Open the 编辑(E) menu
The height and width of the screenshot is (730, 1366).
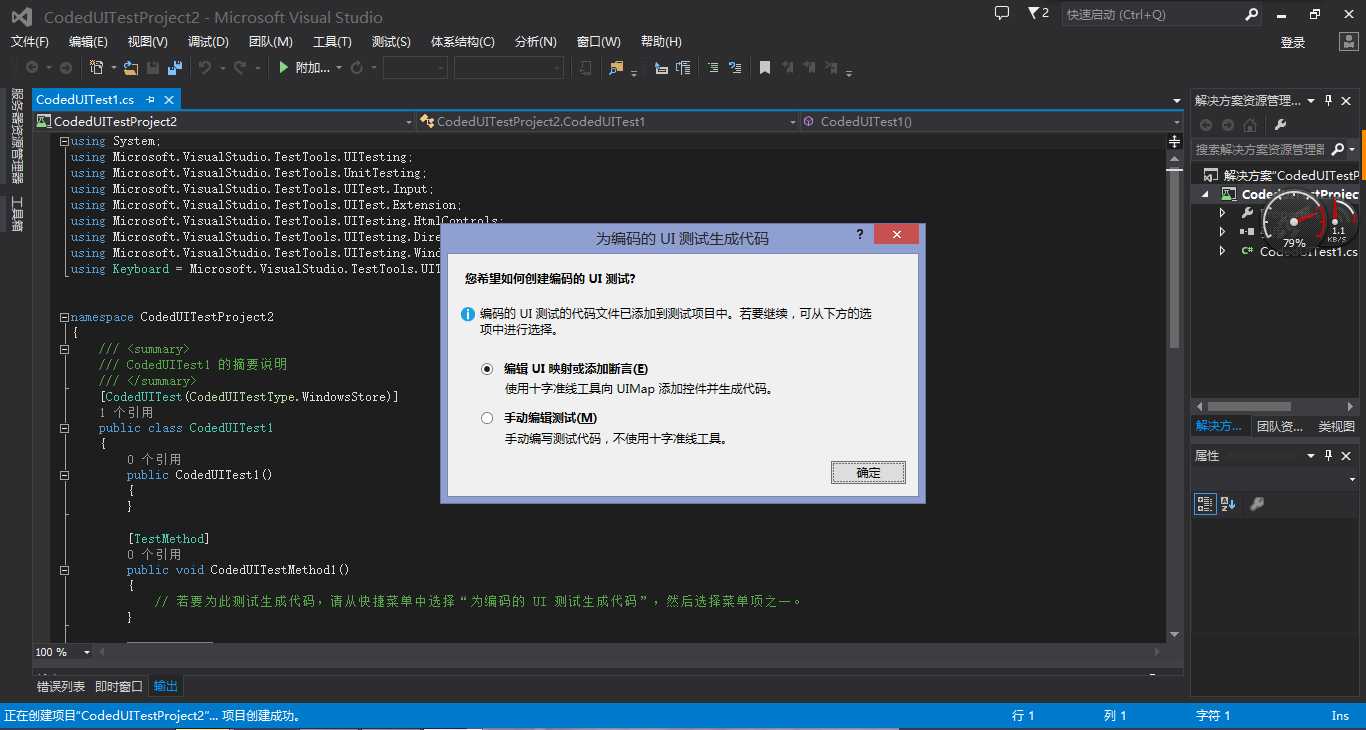pyautogui.click(x=88, y=41)
